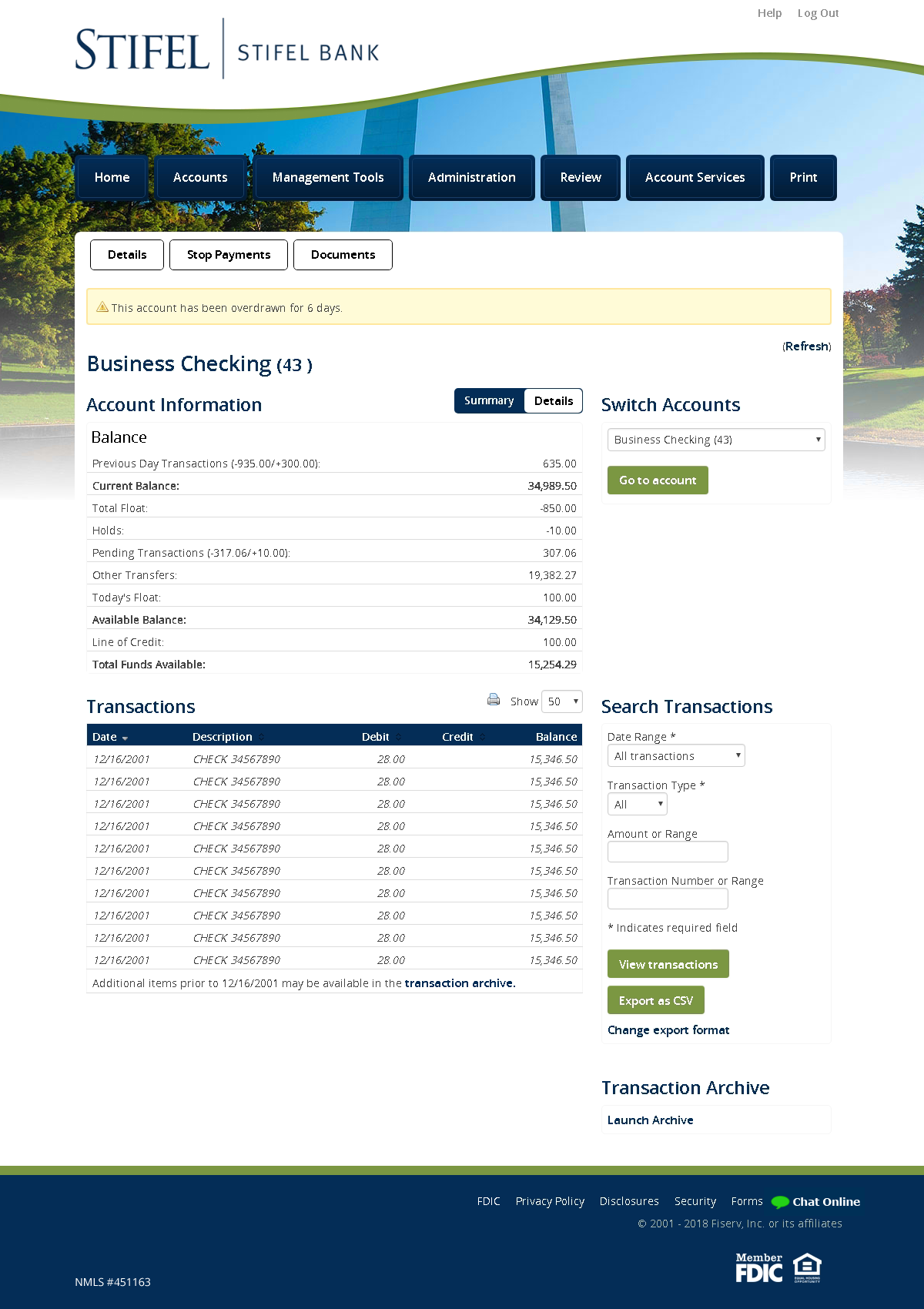Click the green Chat Online bubble icon
This screenshot has width=924, height=1309.
point(779,1202)
